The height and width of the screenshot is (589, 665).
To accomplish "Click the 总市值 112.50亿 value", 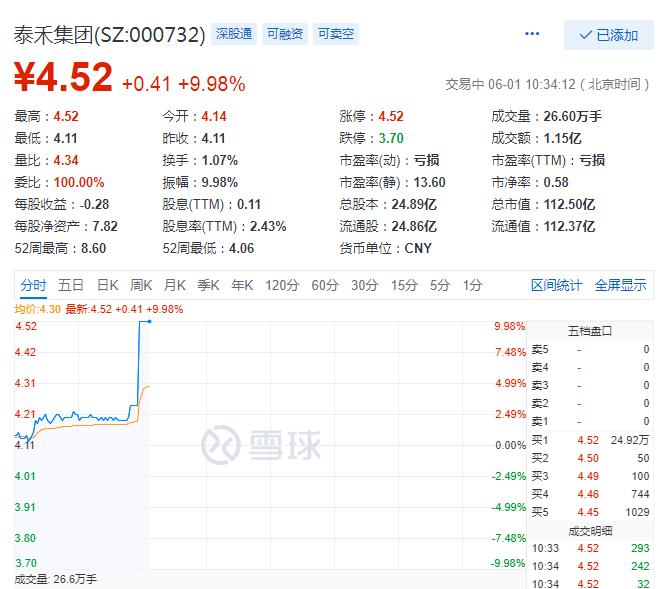I will [570, 204].
